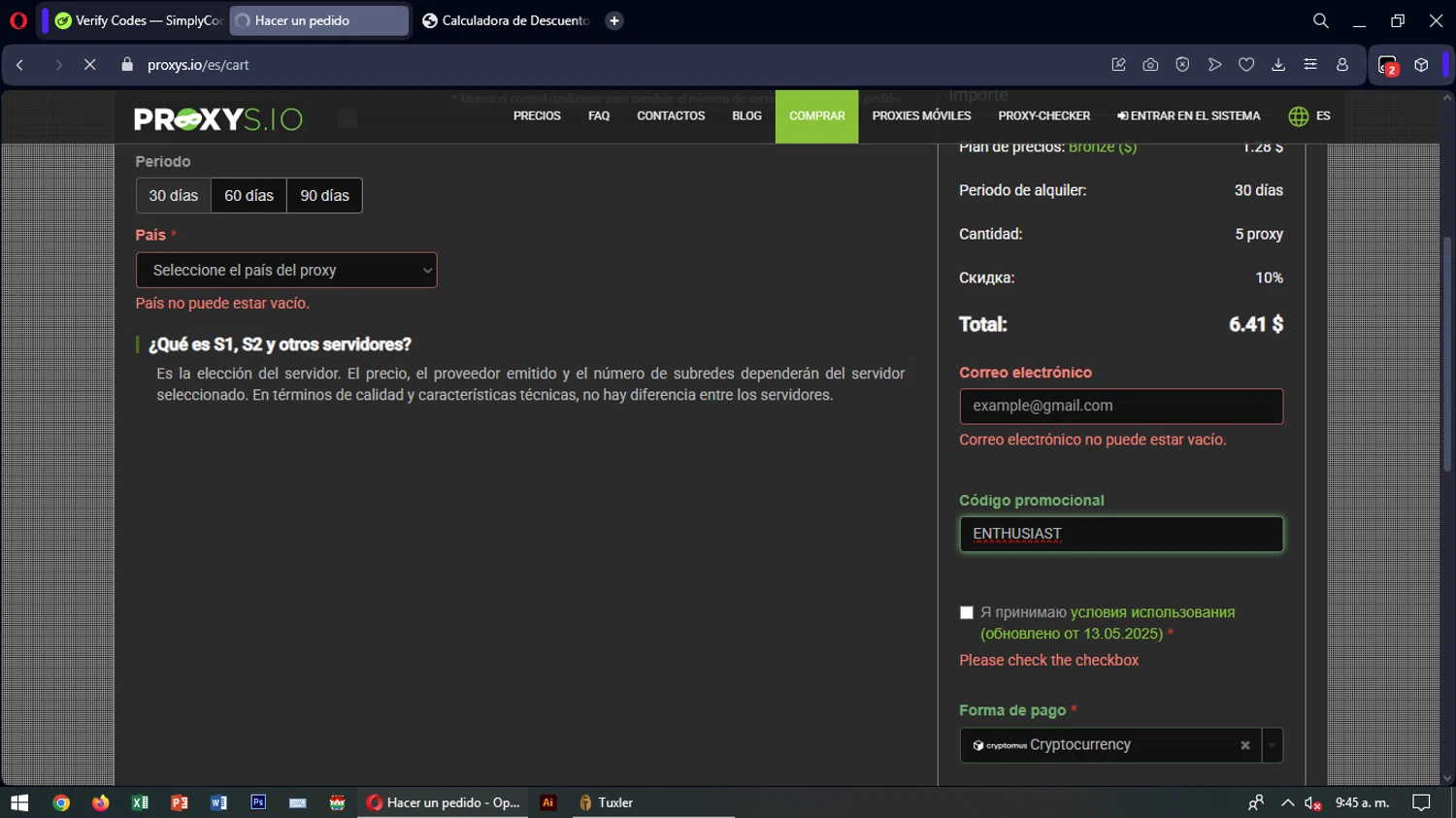
Task: Click the extensions cube icon
Action: click(x=1421, y=65)
